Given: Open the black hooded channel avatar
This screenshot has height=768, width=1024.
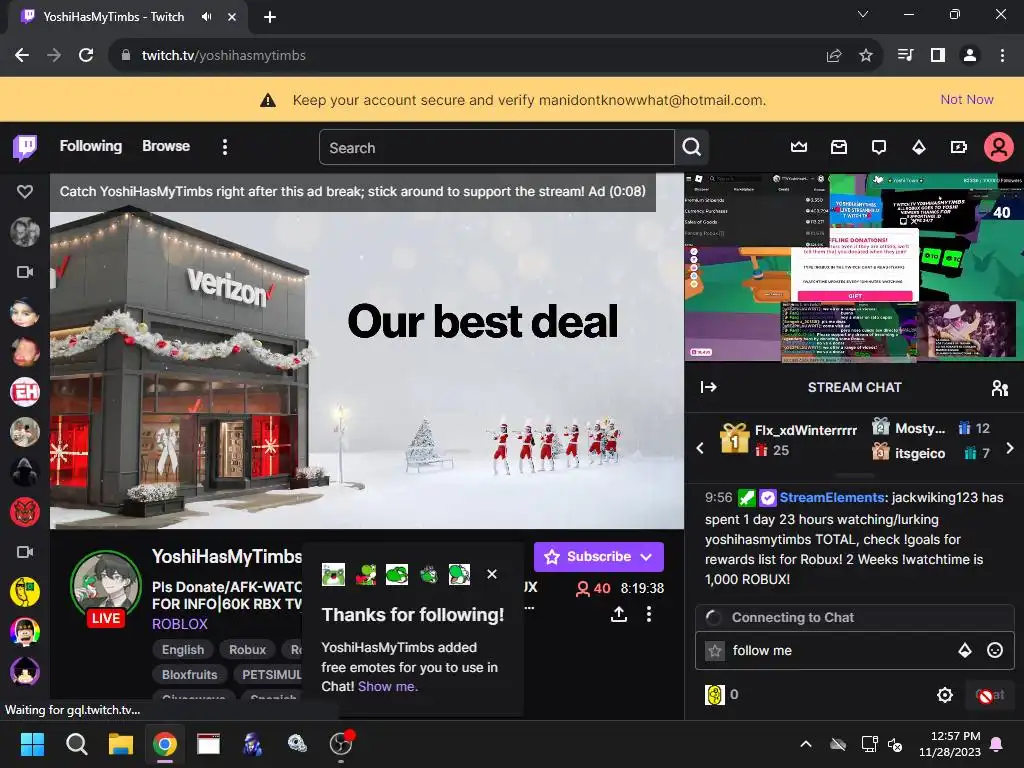Looking at the screenshot, I should click(x=25, y=472).
